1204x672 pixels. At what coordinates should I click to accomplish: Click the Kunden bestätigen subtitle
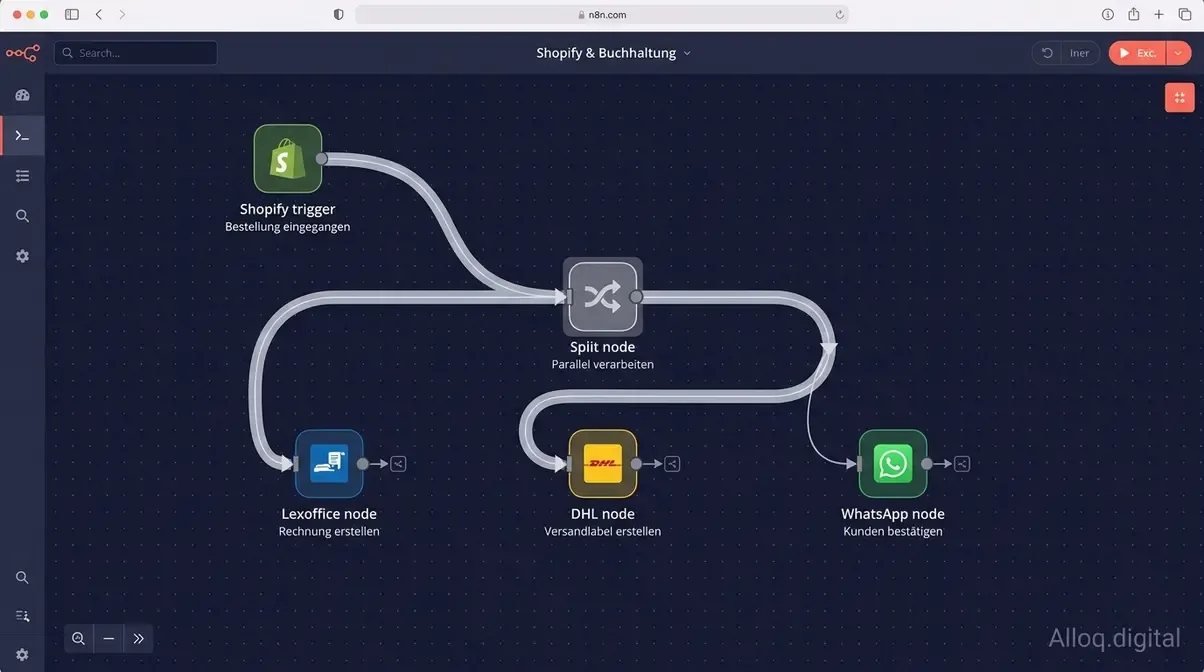[x=893, y=532]
